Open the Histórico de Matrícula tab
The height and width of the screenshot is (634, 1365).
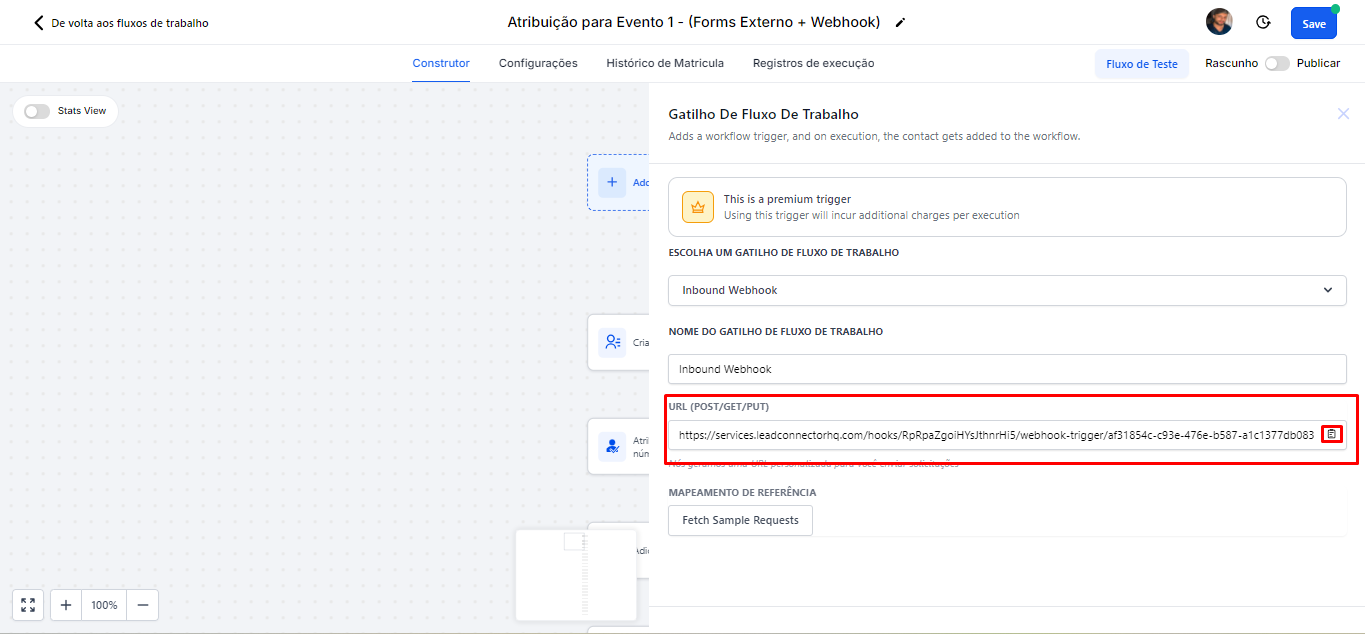tap(665, 63)
